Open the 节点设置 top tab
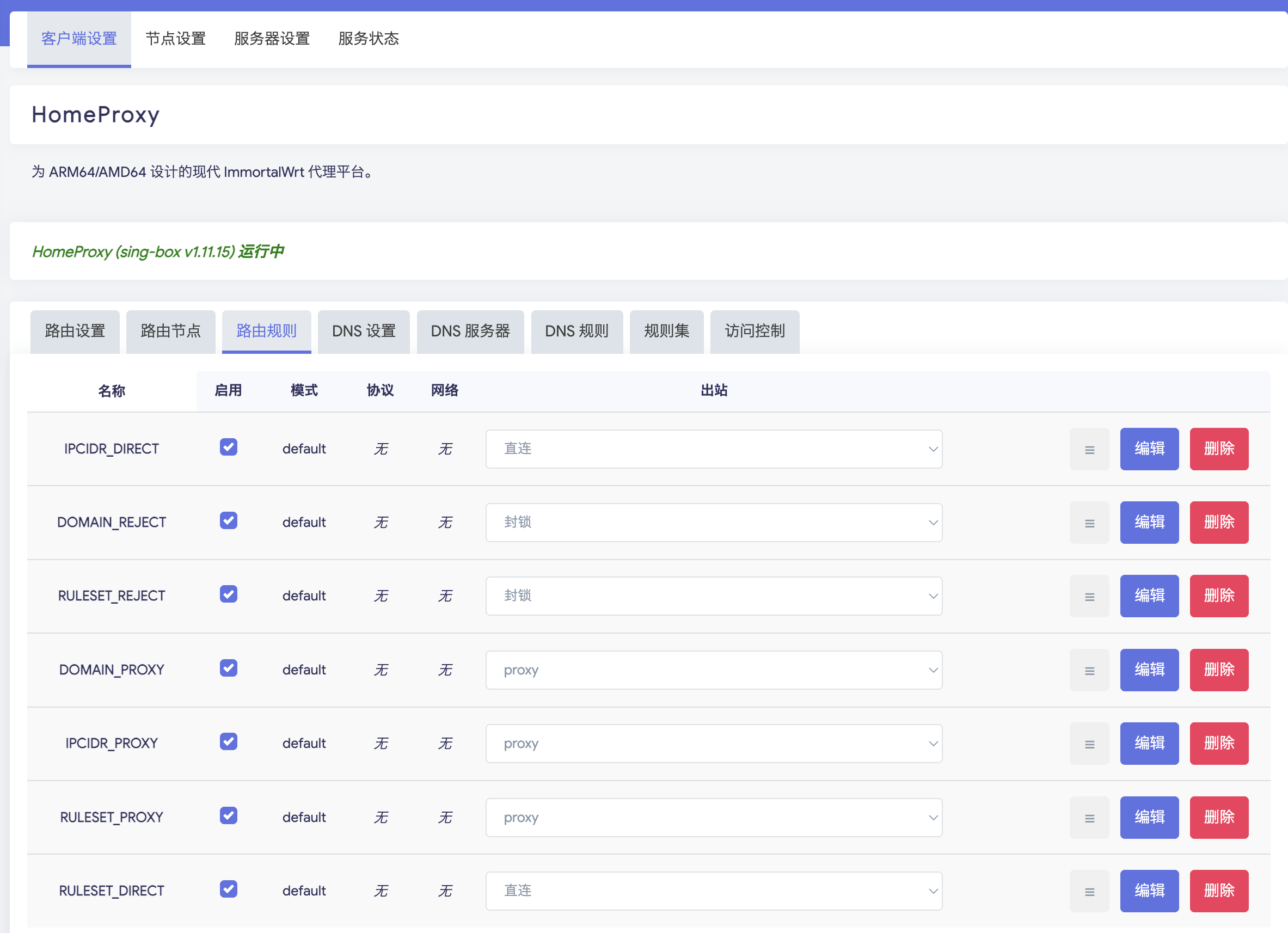This screenshot has height=933, width=1288. pyautogui.click(x=175, y=39)
